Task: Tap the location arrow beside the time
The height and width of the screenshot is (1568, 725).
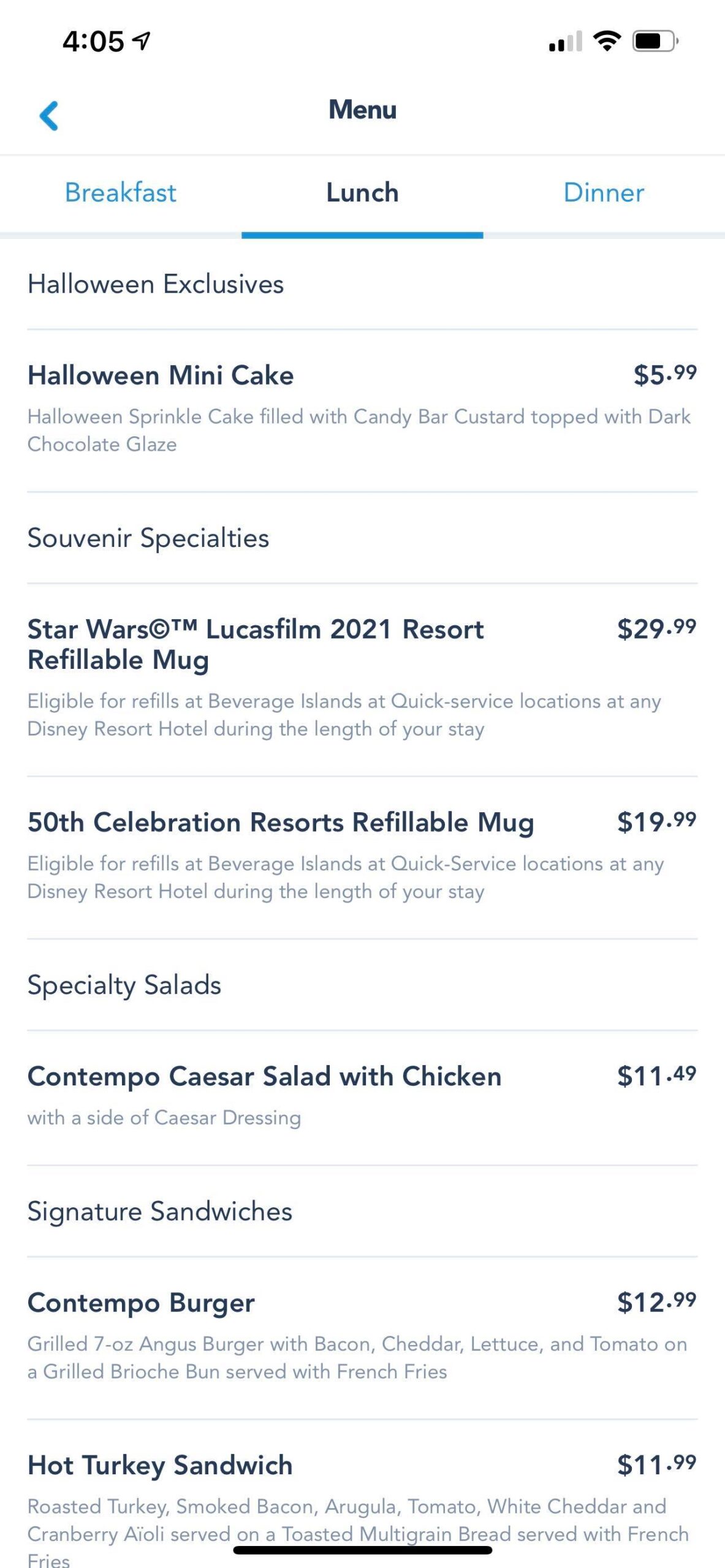Action: point(142,41)
